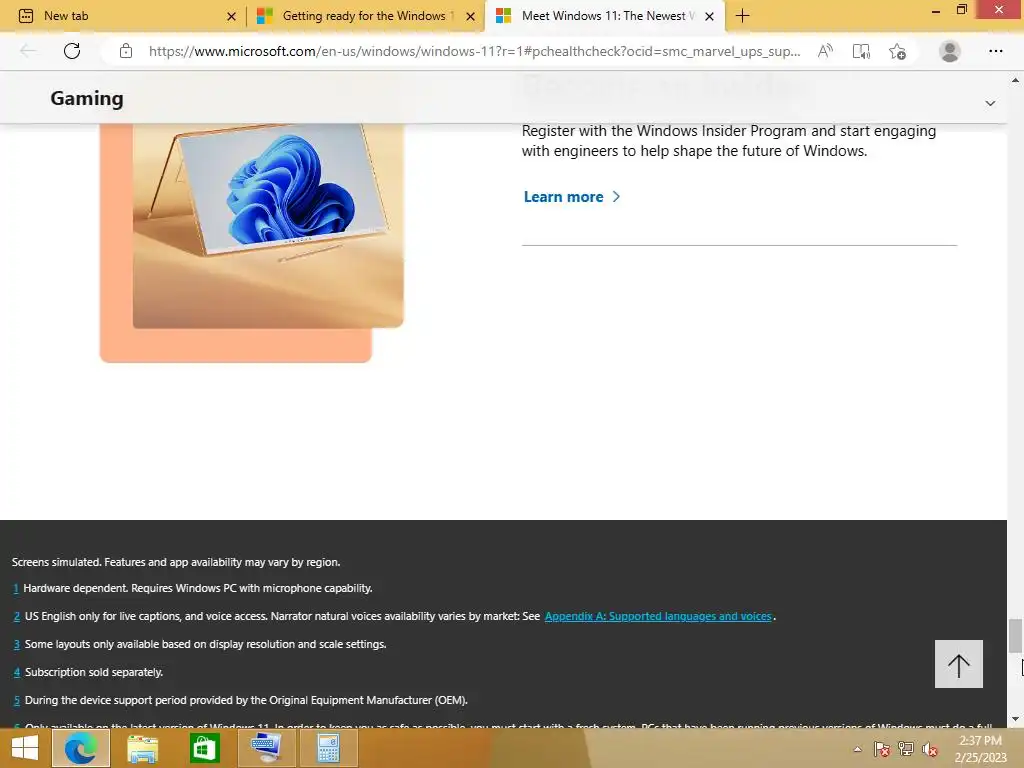Click text 'Subscription sold separately.'
This screenshot has width=1024, height=768.
click(x=94, y=672)
